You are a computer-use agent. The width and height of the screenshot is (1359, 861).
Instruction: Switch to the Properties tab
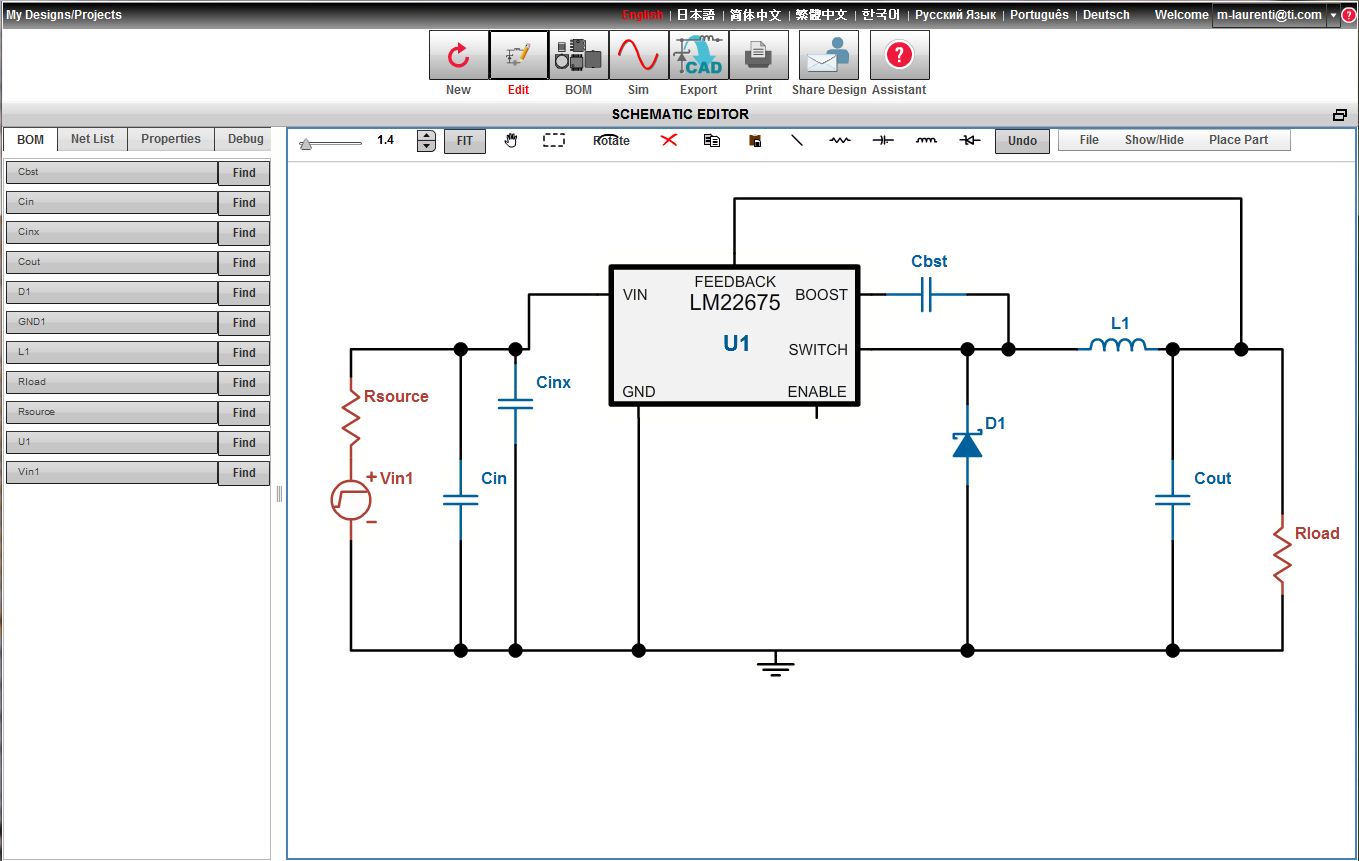coord(171,139)
